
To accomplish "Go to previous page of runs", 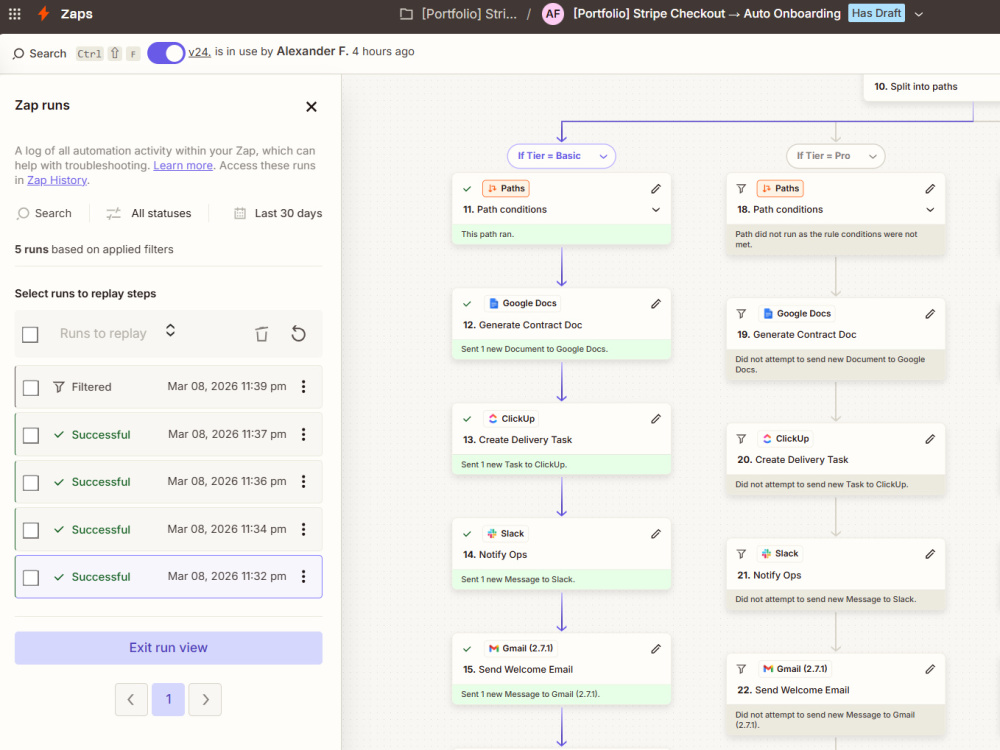I will click(131, 700).
